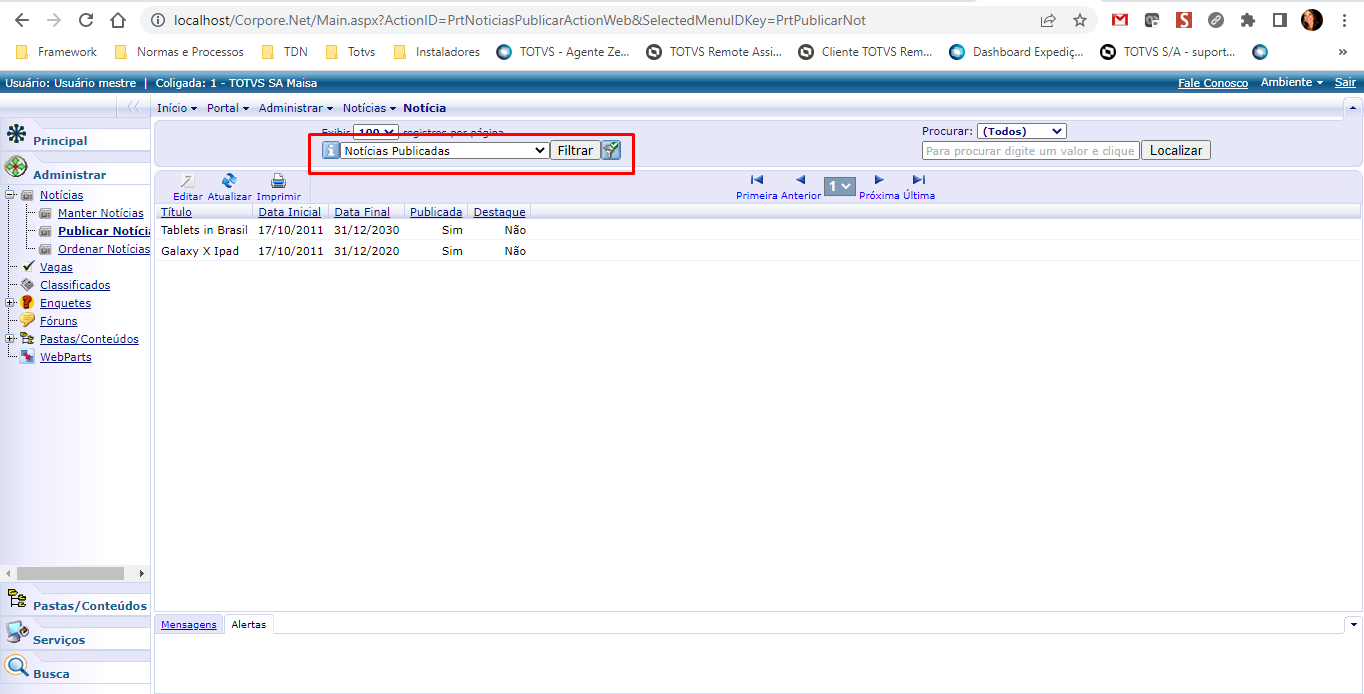
Task: Click the blue info icon before filter dropdown
Action: (331, 150)
